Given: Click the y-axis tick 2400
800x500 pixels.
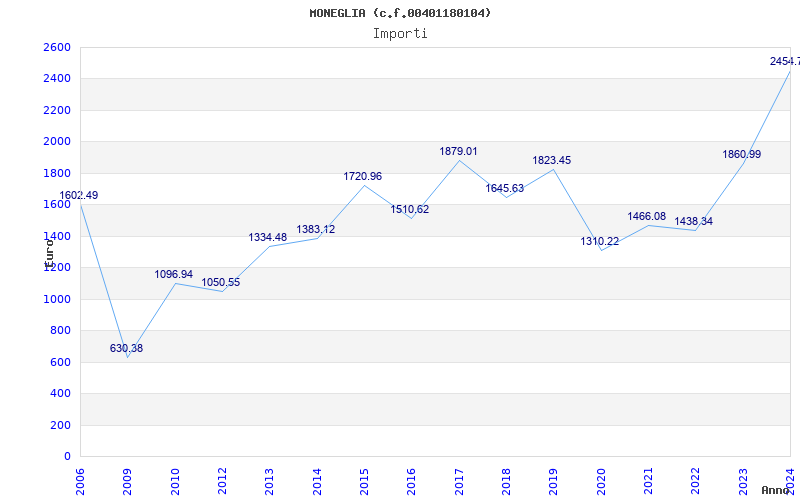Looking at the screenshot, I should 57,79.
